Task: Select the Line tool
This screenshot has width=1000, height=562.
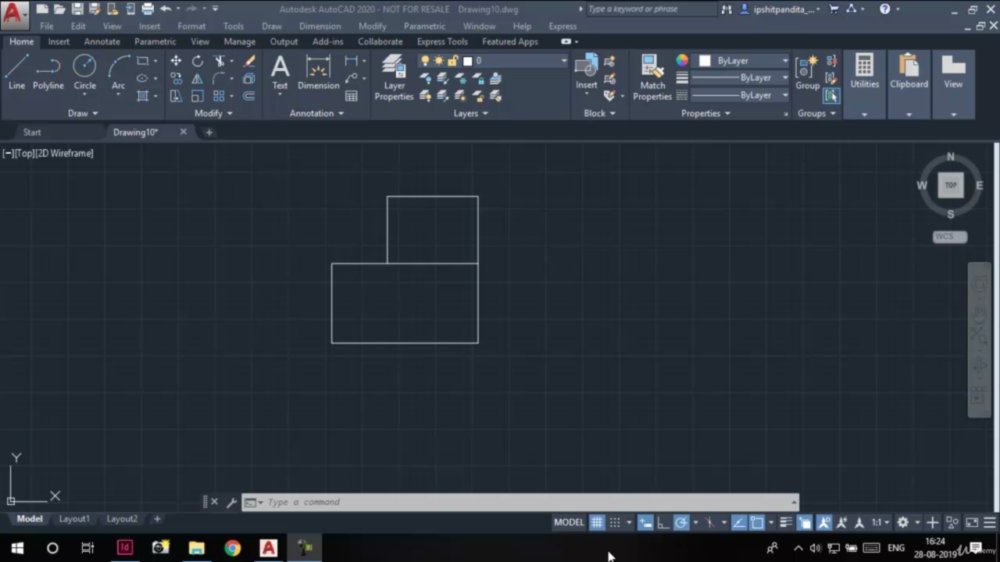Action: [x=17, y=72]
